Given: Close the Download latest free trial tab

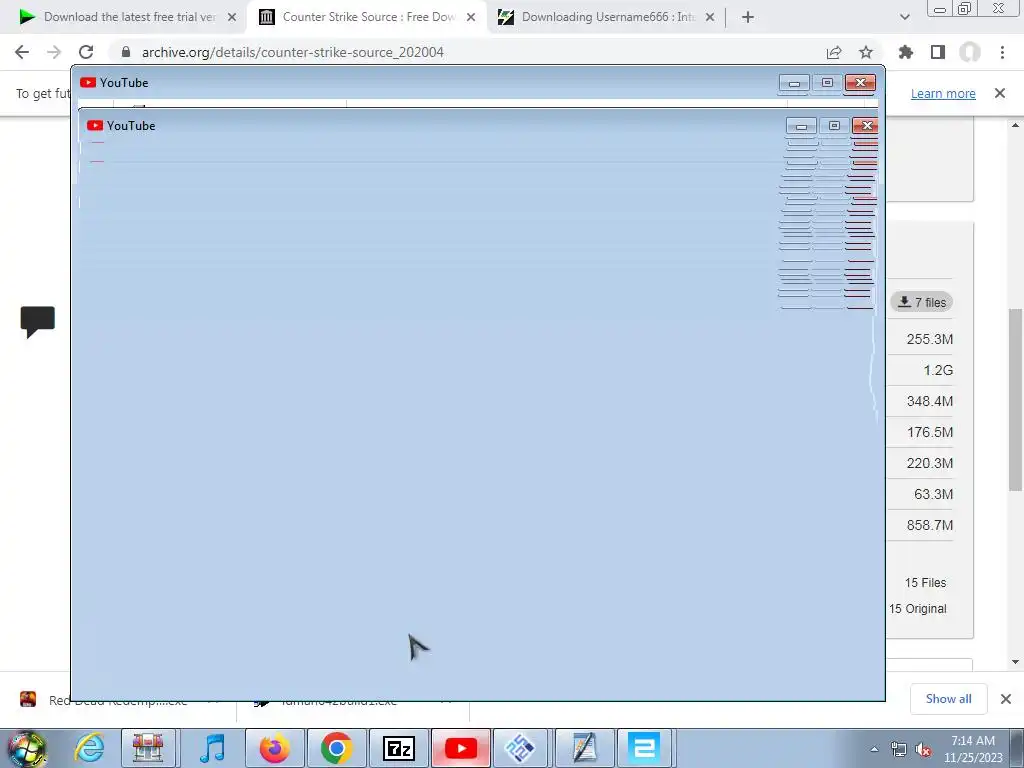Looking at the screenshot, I should pyautogui.click(x=232, y=17).
